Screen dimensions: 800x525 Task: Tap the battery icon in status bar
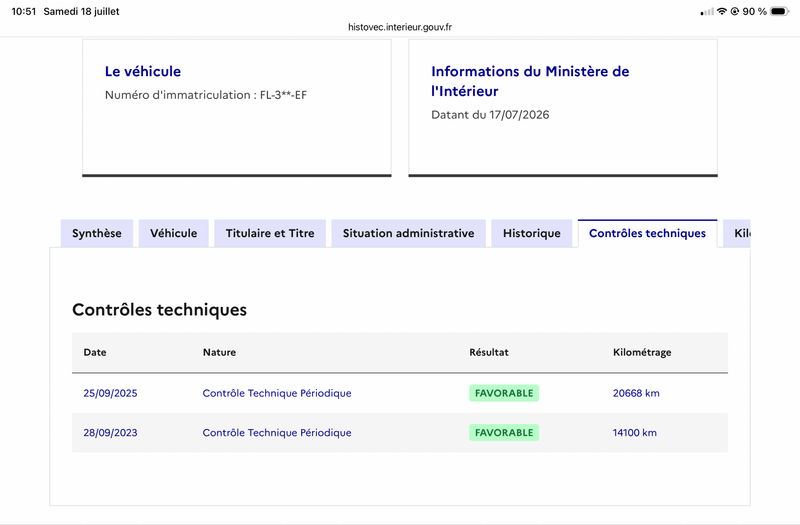coord(780,11)
